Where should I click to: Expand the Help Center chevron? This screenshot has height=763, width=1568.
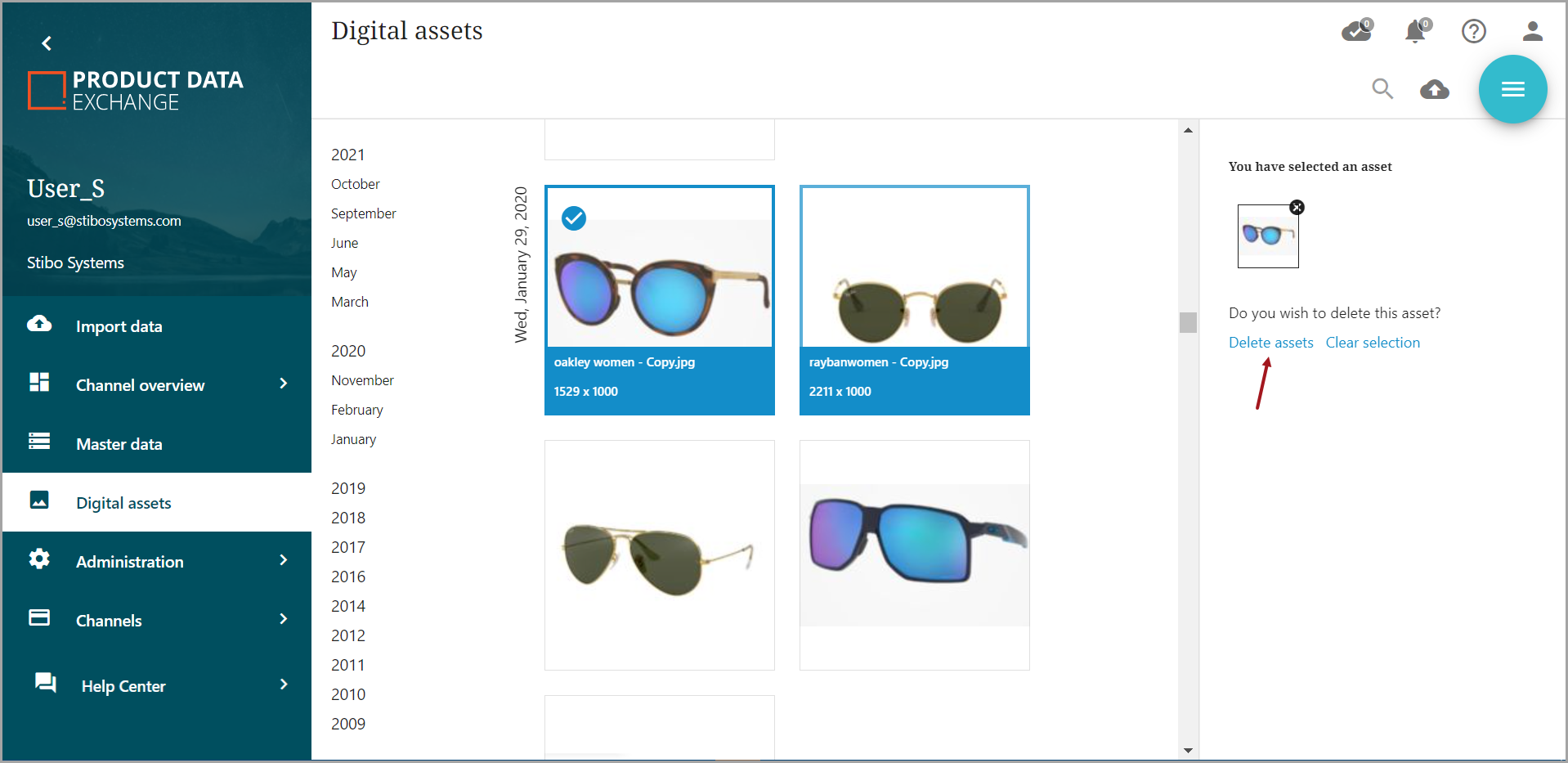283,684
